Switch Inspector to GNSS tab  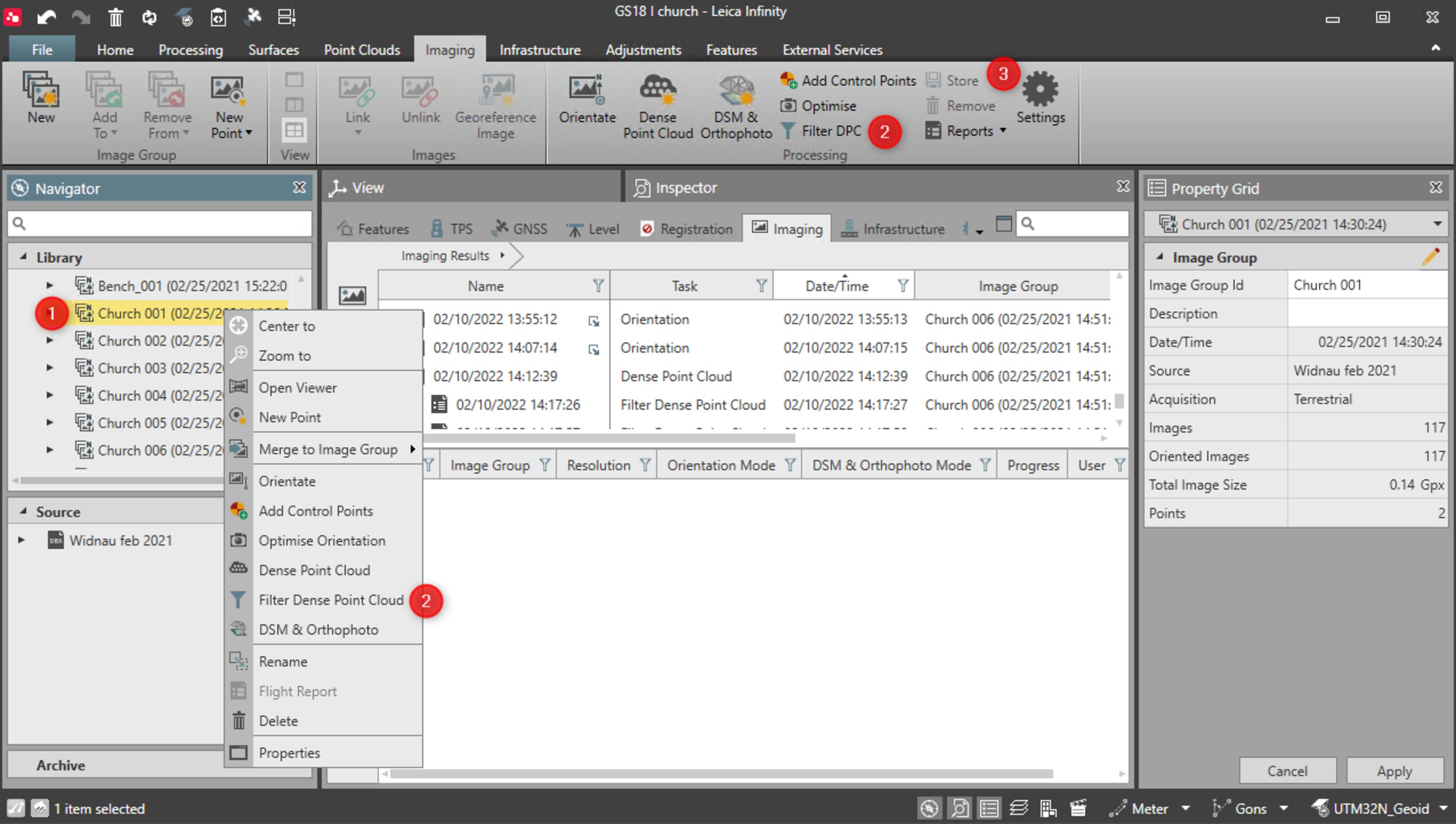(520, 229)
